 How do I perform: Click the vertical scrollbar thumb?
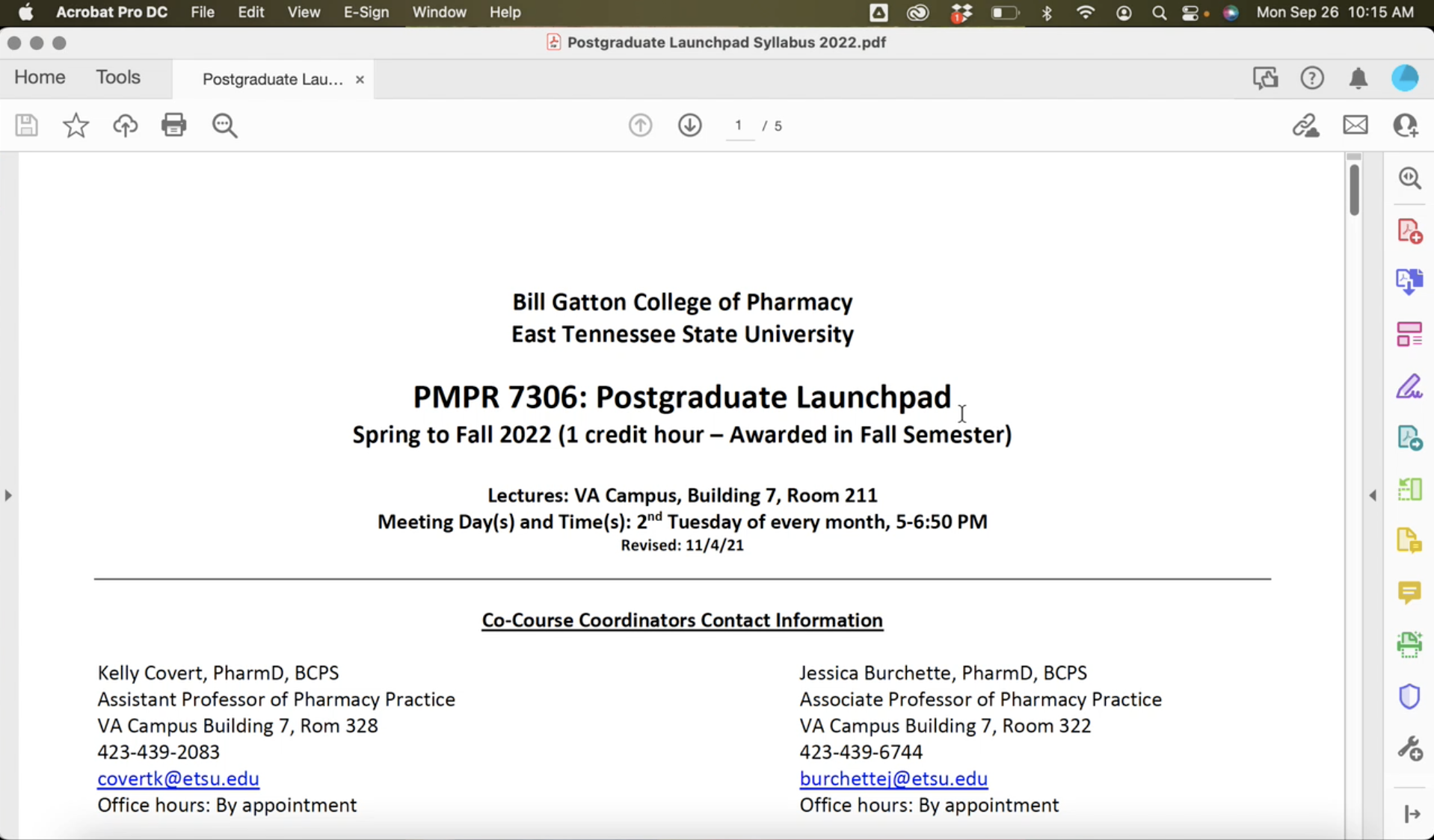(1354, 190)
